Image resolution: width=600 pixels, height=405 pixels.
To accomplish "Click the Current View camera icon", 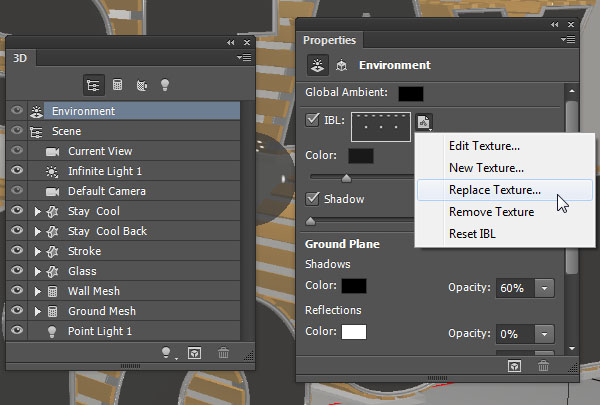I will [x=52, y=152].
